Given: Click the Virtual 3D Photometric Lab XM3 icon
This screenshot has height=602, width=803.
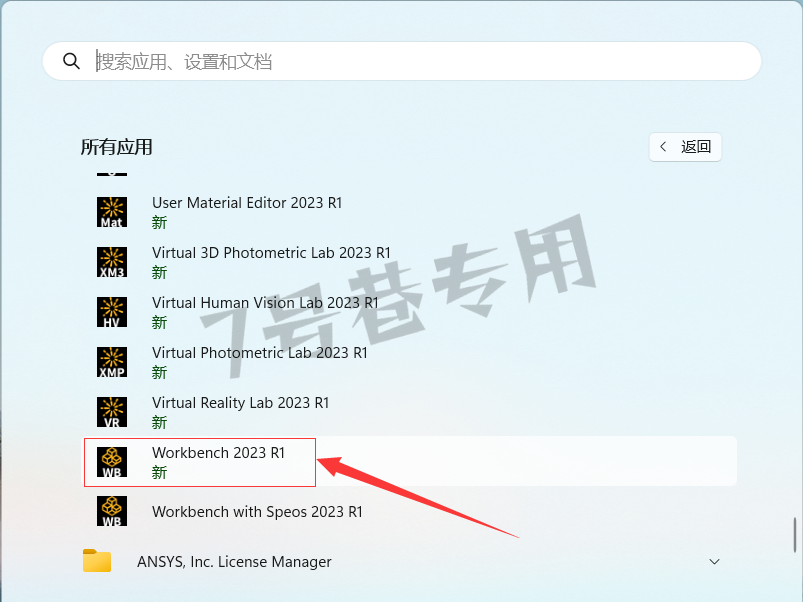Looking at the screenshot, I should [x=112, y=262].
